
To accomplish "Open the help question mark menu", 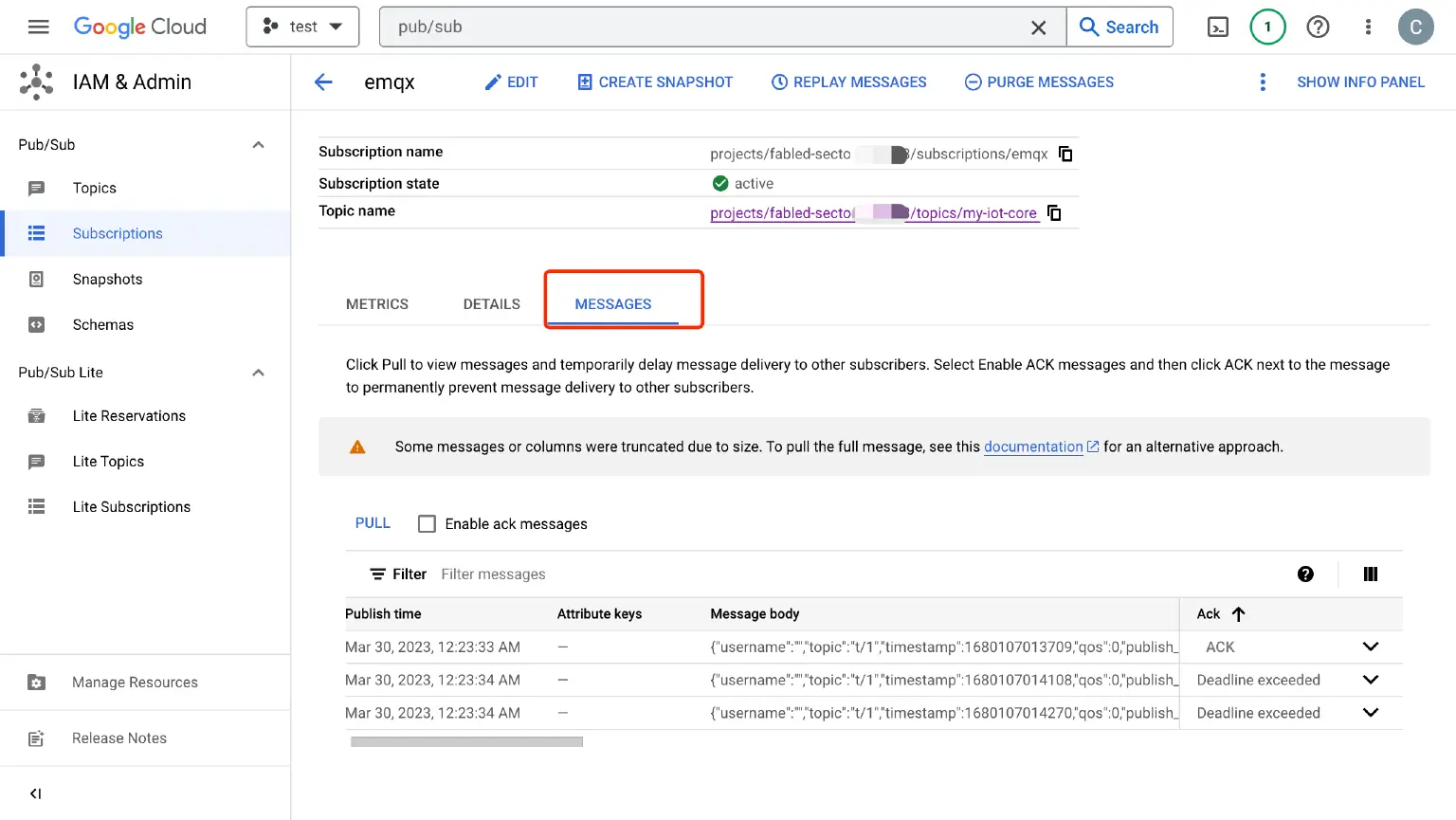I will pyautogui.click(x=1318, y=27).
